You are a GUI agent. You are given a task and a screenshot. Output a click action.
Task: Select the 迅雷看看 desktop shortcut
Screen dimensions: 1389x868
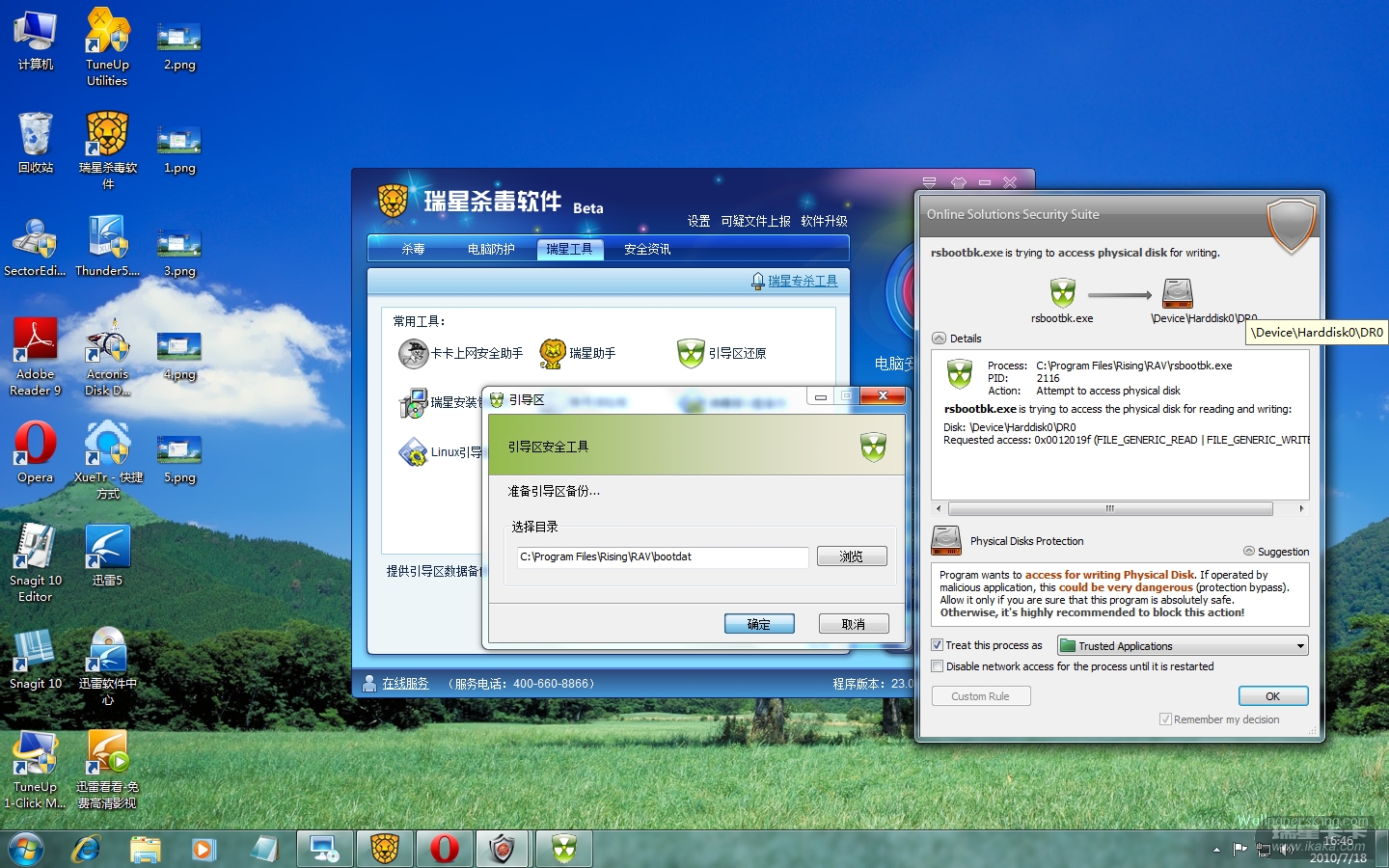point(107,770)
